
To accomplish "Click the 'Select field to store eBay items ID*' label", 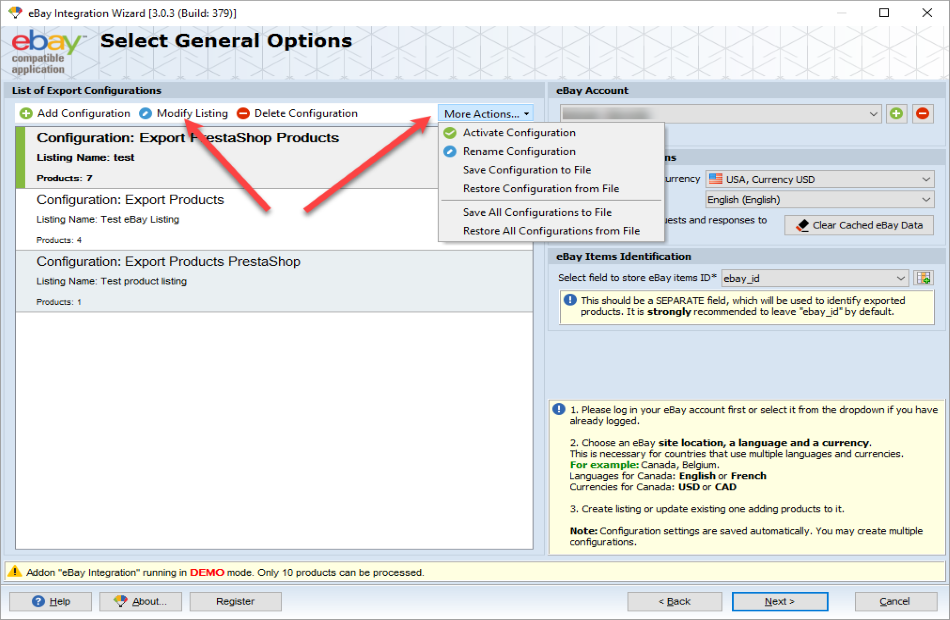I will (637, 278).
